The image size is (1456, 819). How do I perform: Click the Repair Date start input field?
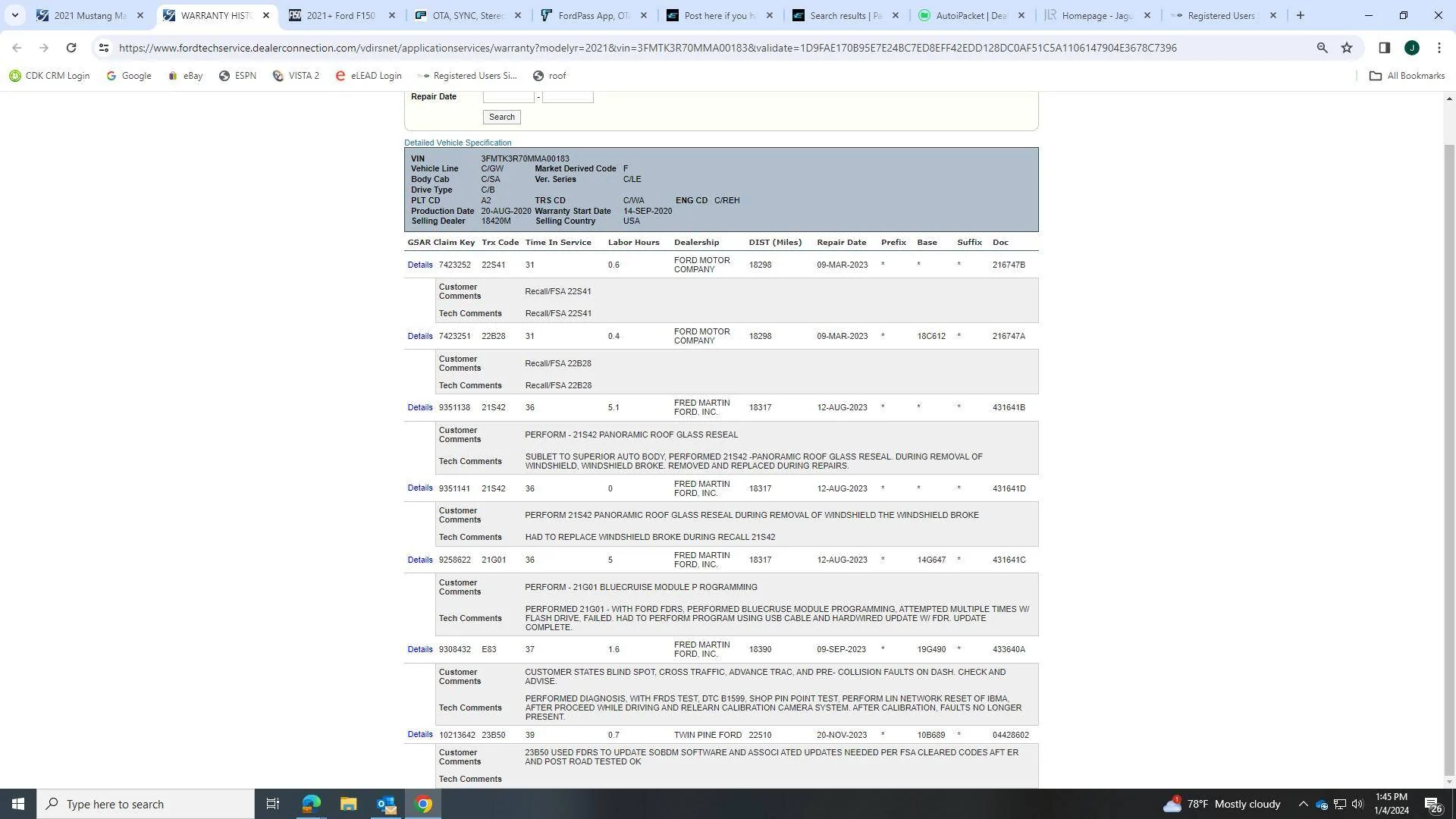pyautogui.click(x=508, y=97)
